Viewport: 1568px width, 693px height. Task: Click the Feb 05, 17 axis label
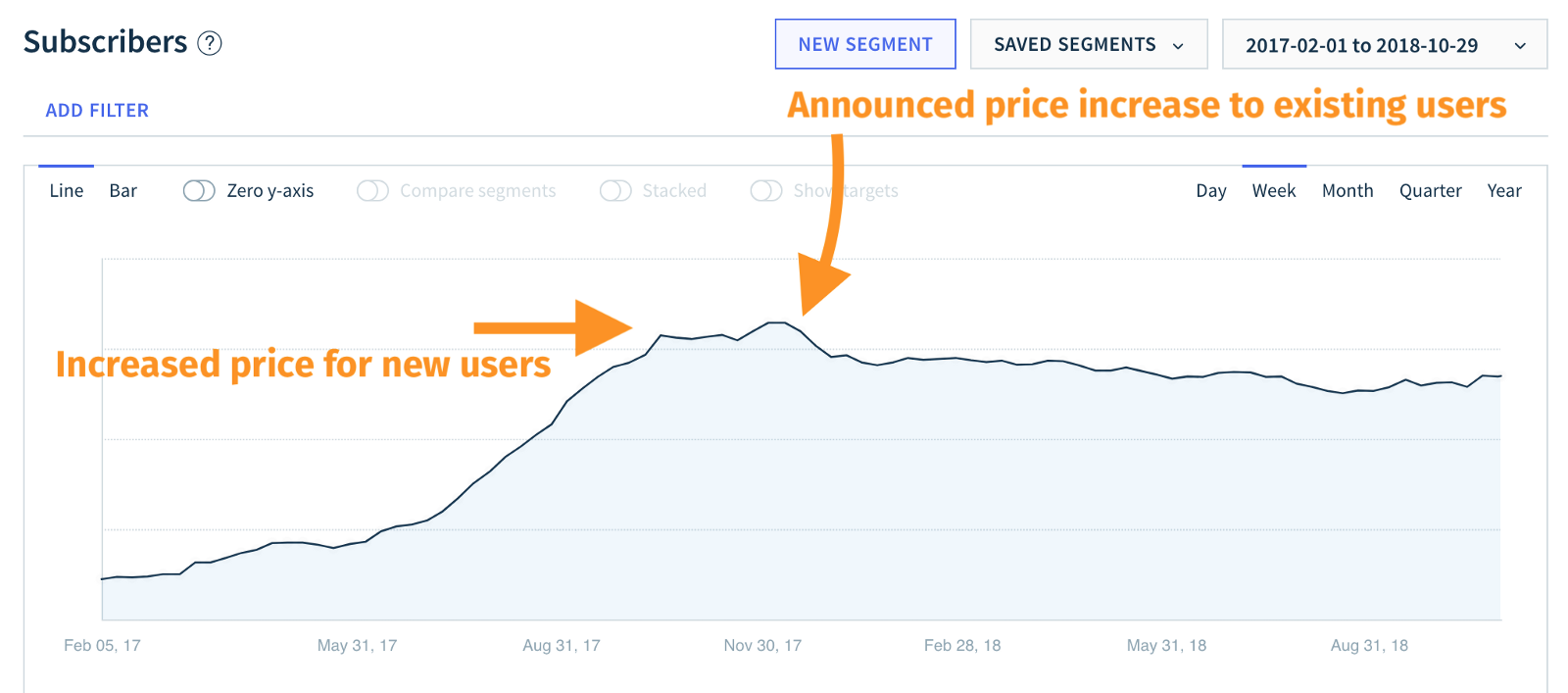point(102,645)
